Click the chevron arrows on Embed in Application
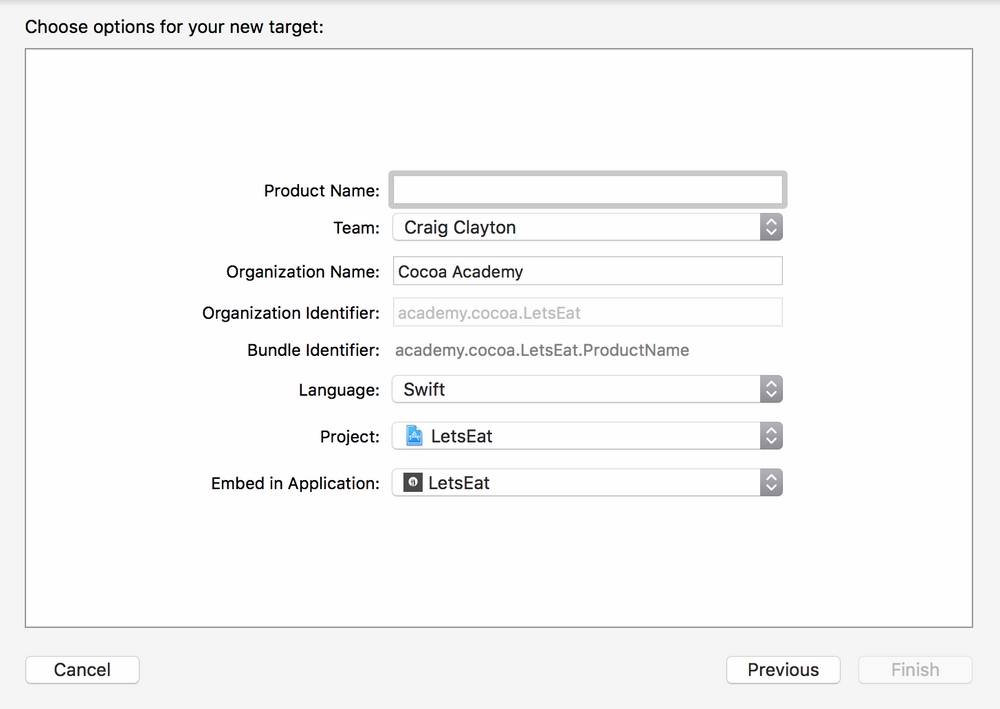The image size is (1000, 709). (770, 483)
